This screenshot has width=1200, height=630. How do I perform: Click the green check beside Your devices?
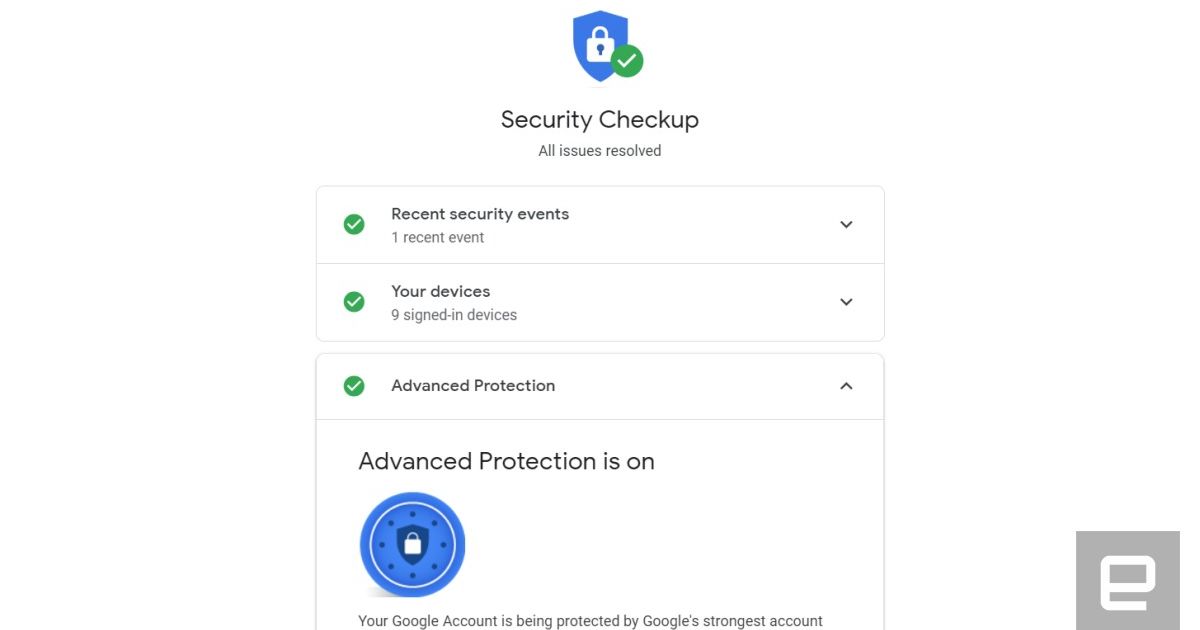tap(354, 302)
